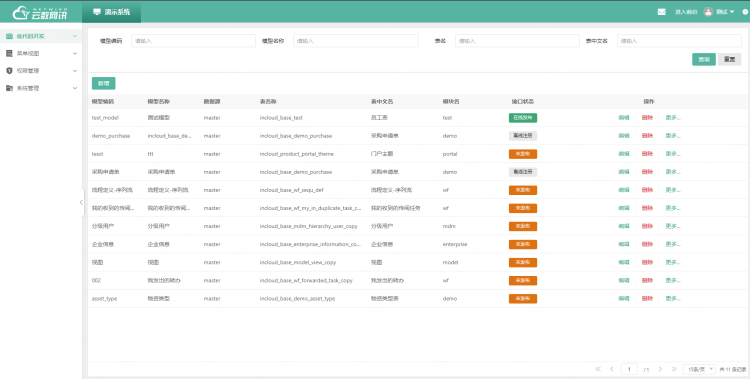
Task: Click red delete link in test_model row
Action: (x=647, y=118)
